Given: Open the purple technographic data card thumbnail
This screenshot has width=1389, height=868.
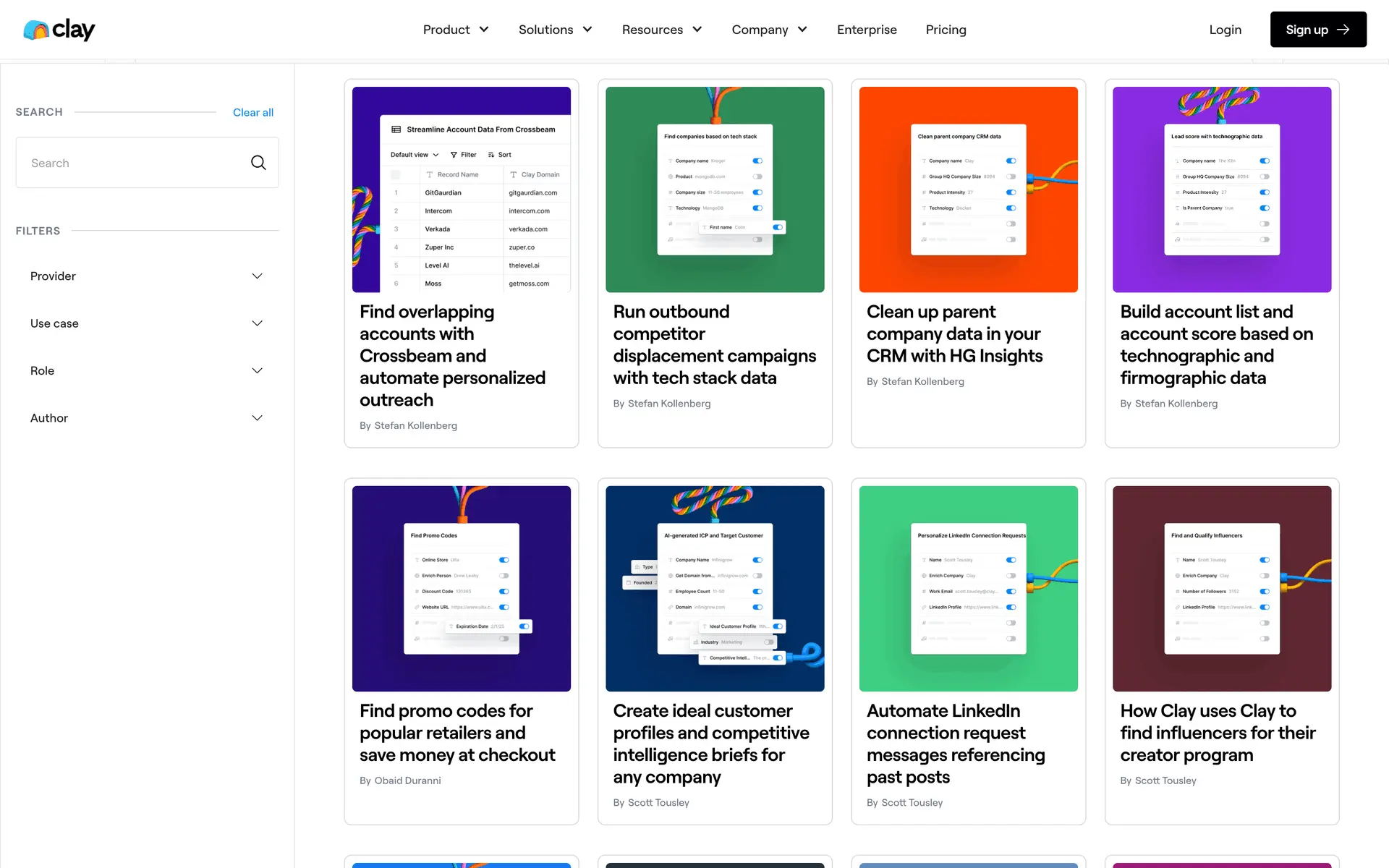Looking at the screenshot, I should tap(1221, 190).
